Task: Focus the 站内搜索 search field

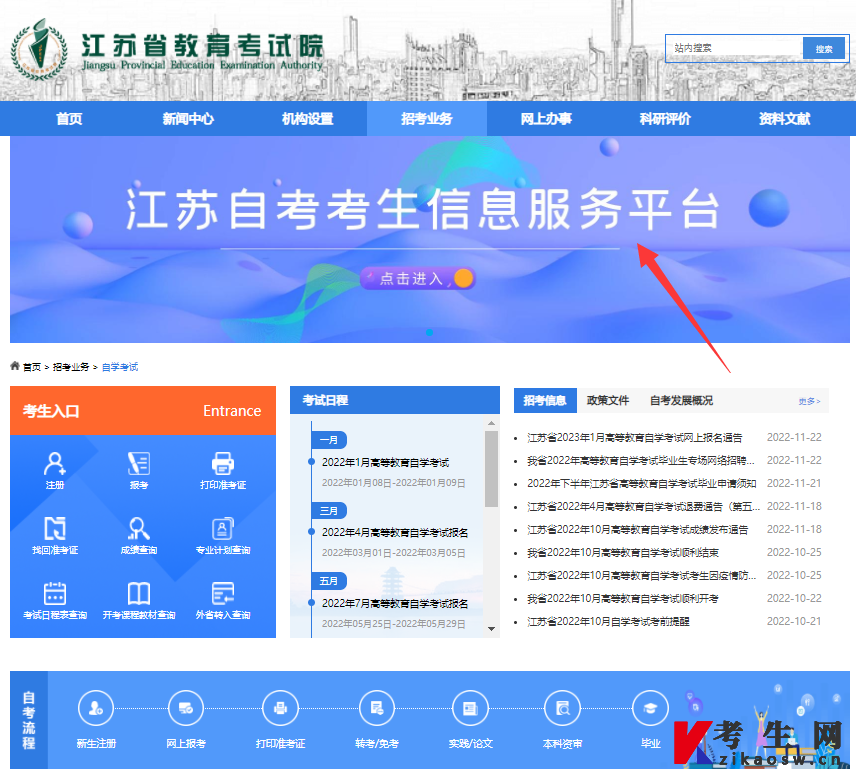Action: tap(735, 48)
